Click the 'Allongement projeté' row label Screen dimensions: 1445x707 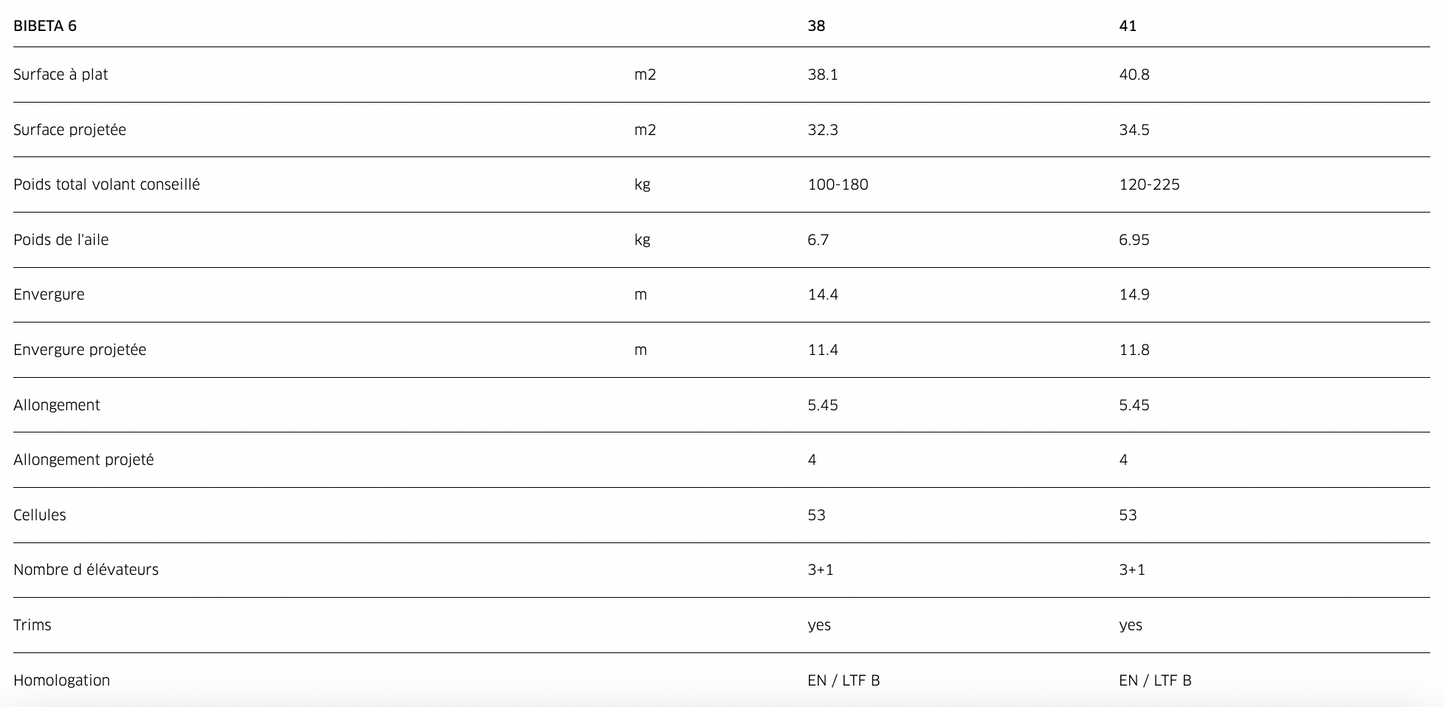[x=84, y=460]
